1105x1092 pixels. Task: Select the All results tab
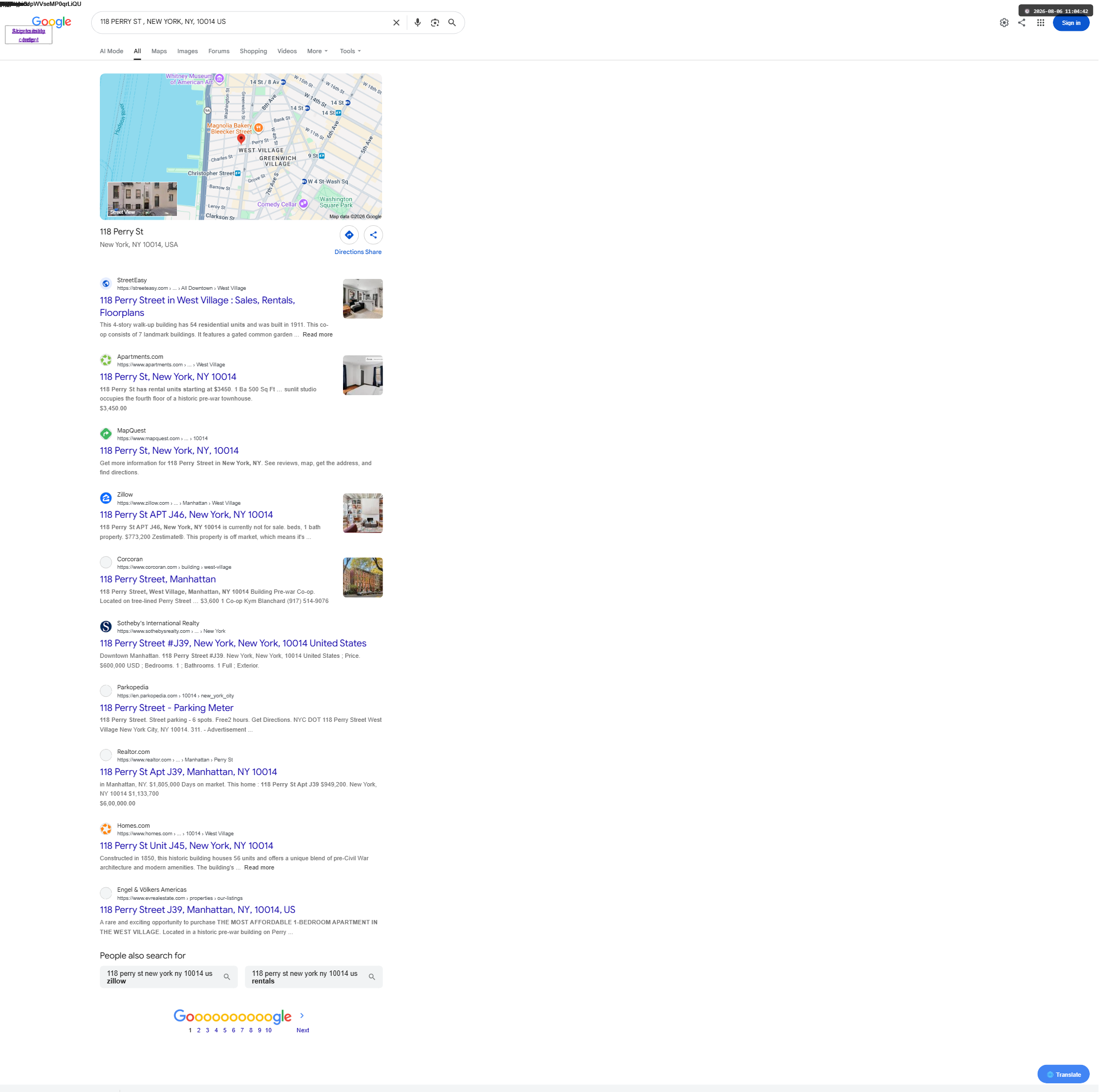pos(138,52)
